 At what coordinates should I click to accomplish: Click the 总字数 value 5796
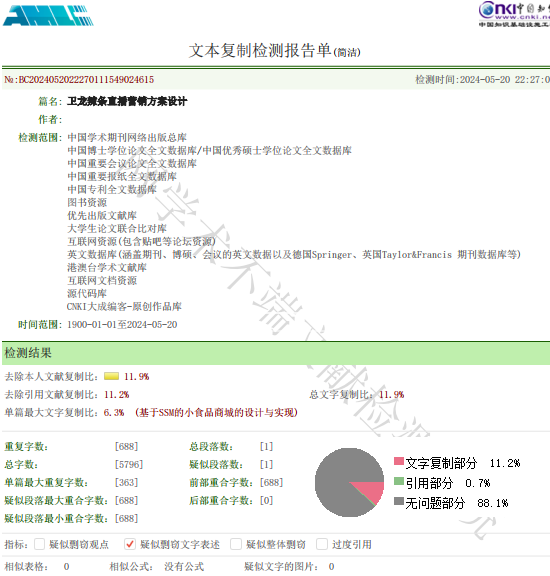pyautogui.click(x=129, y=464)
